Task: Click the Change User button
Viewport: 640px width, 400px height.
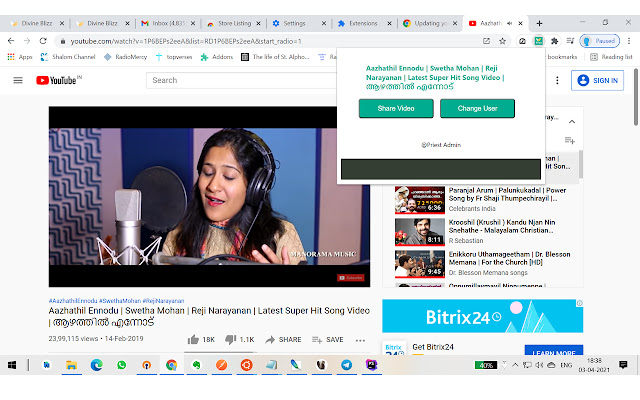Action: [x=477, y=108]
